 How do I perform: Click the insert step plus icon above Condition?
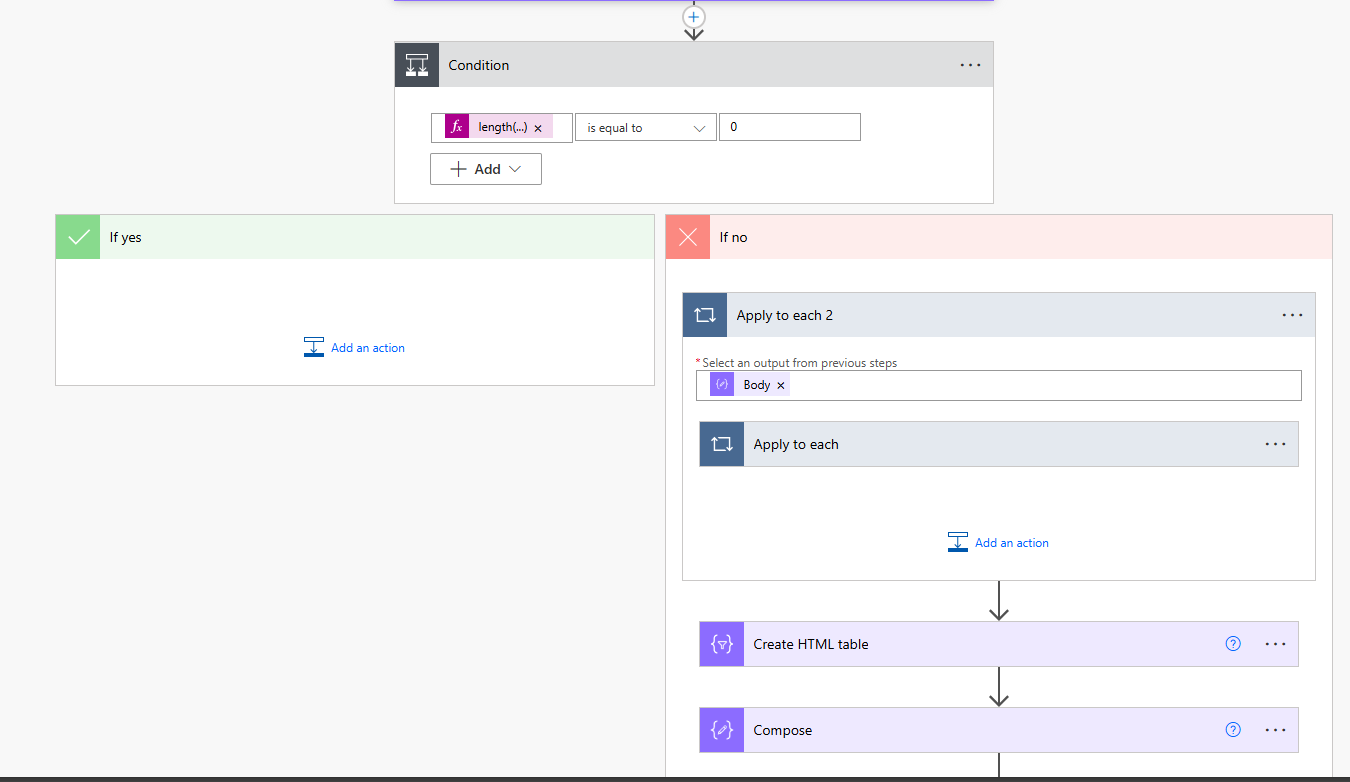(694, 17)
